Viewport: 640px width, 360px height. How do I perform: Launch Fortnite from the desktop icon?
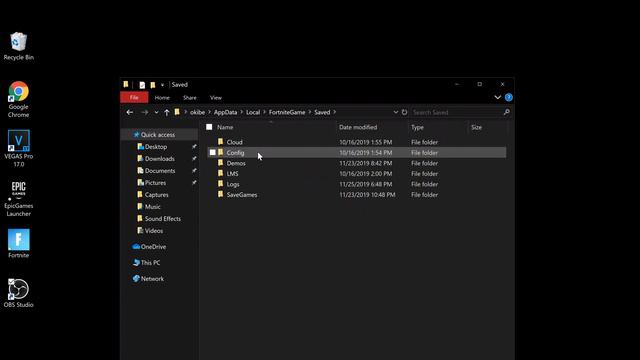coord(18,244)
